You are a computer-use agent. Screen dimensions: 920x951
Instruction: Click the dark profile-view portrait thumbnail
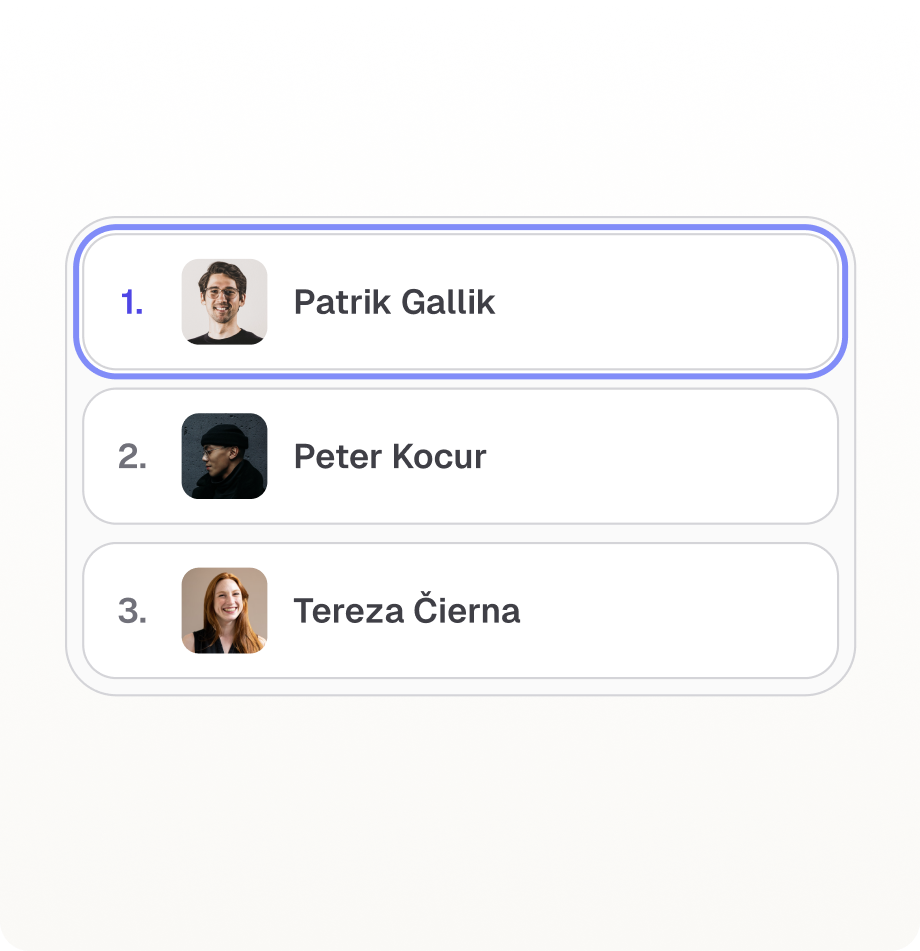point(224,456)
